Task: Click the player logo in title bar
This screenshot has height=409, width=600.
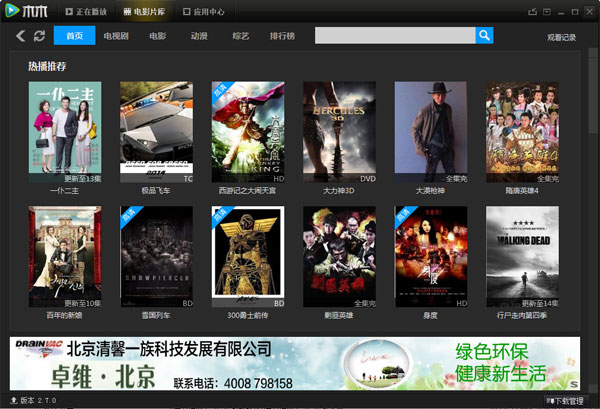Action: click(x=29, y=11)
